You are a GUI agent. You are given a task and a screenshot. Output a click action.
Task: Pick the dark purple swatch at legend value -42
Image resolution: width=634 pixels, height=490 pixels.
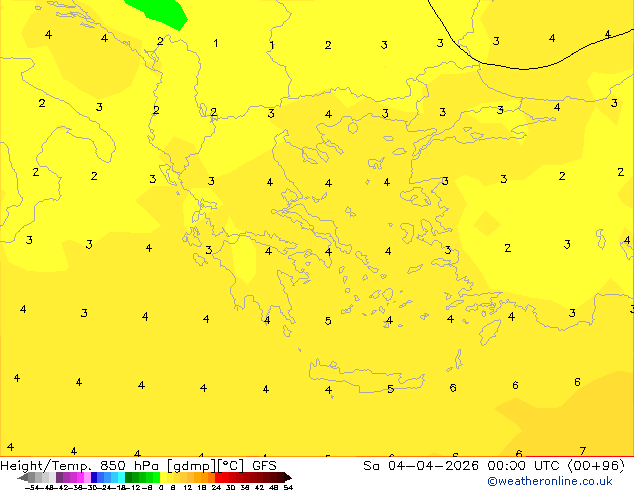59,477
